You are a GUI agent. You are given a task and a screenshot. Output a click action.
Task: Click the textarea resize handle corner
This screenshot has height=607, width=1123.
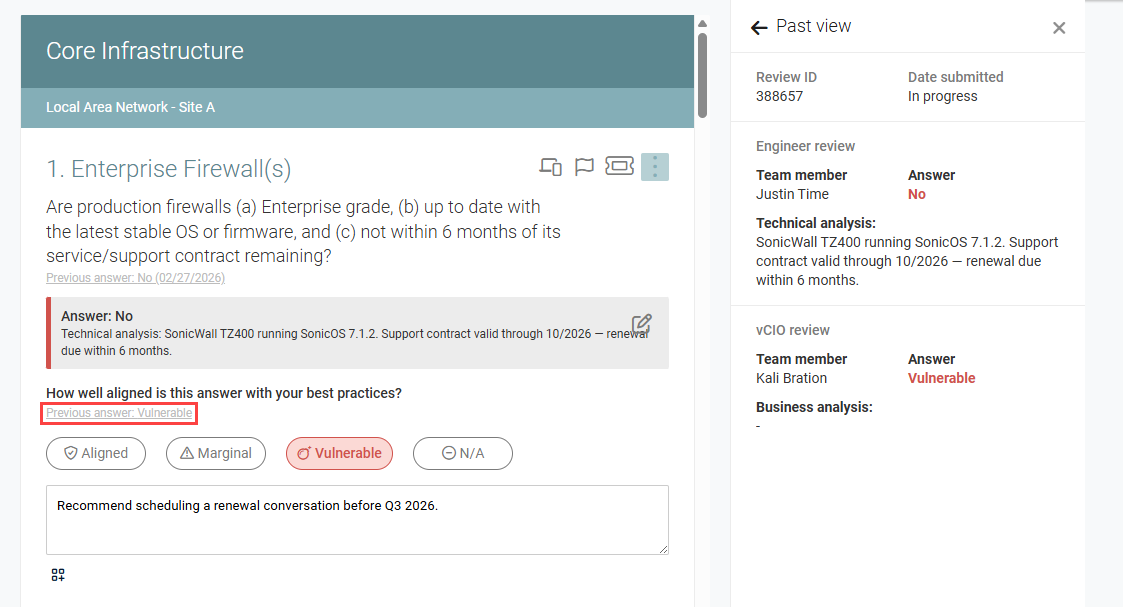663,549
